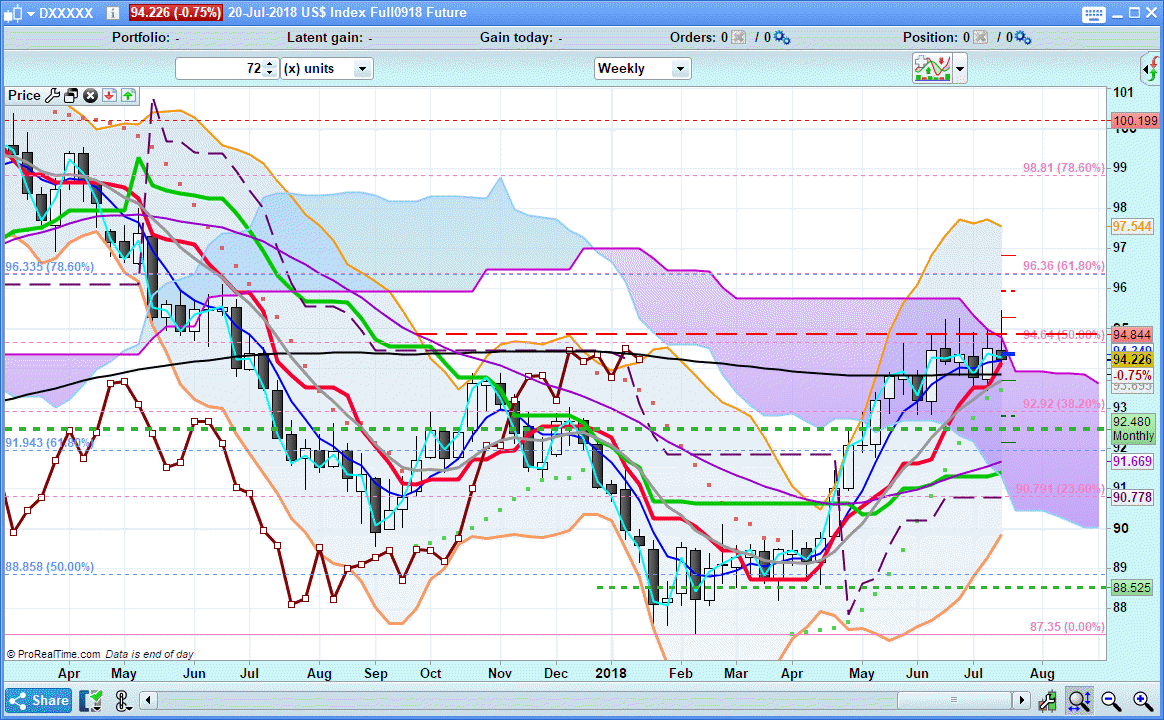Click the add indicator chart icon
This screenshot has height=720, width=1164.
tap(932, 68)
